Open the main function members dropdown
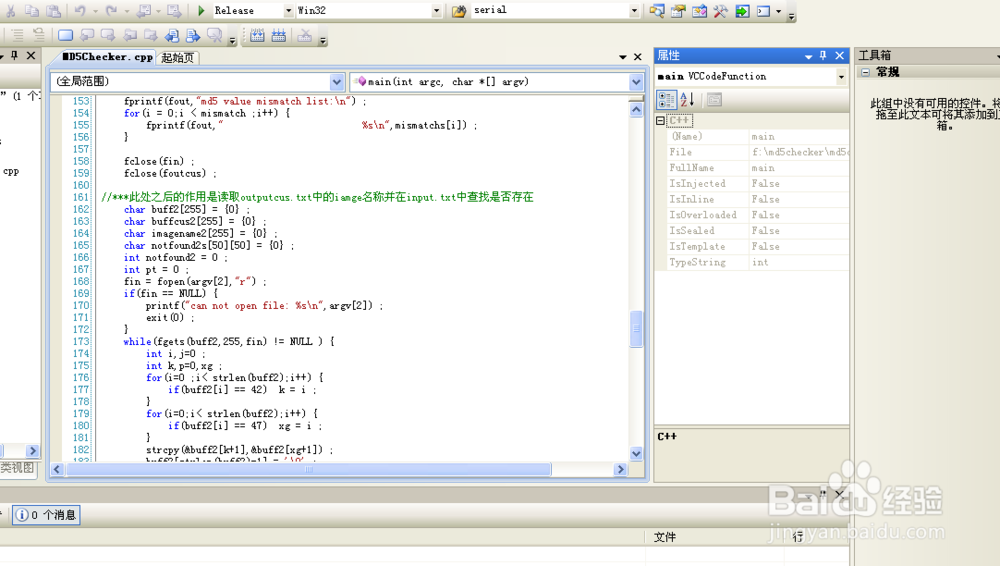This screenshot has height=566, width=1000. pos(636,82)
